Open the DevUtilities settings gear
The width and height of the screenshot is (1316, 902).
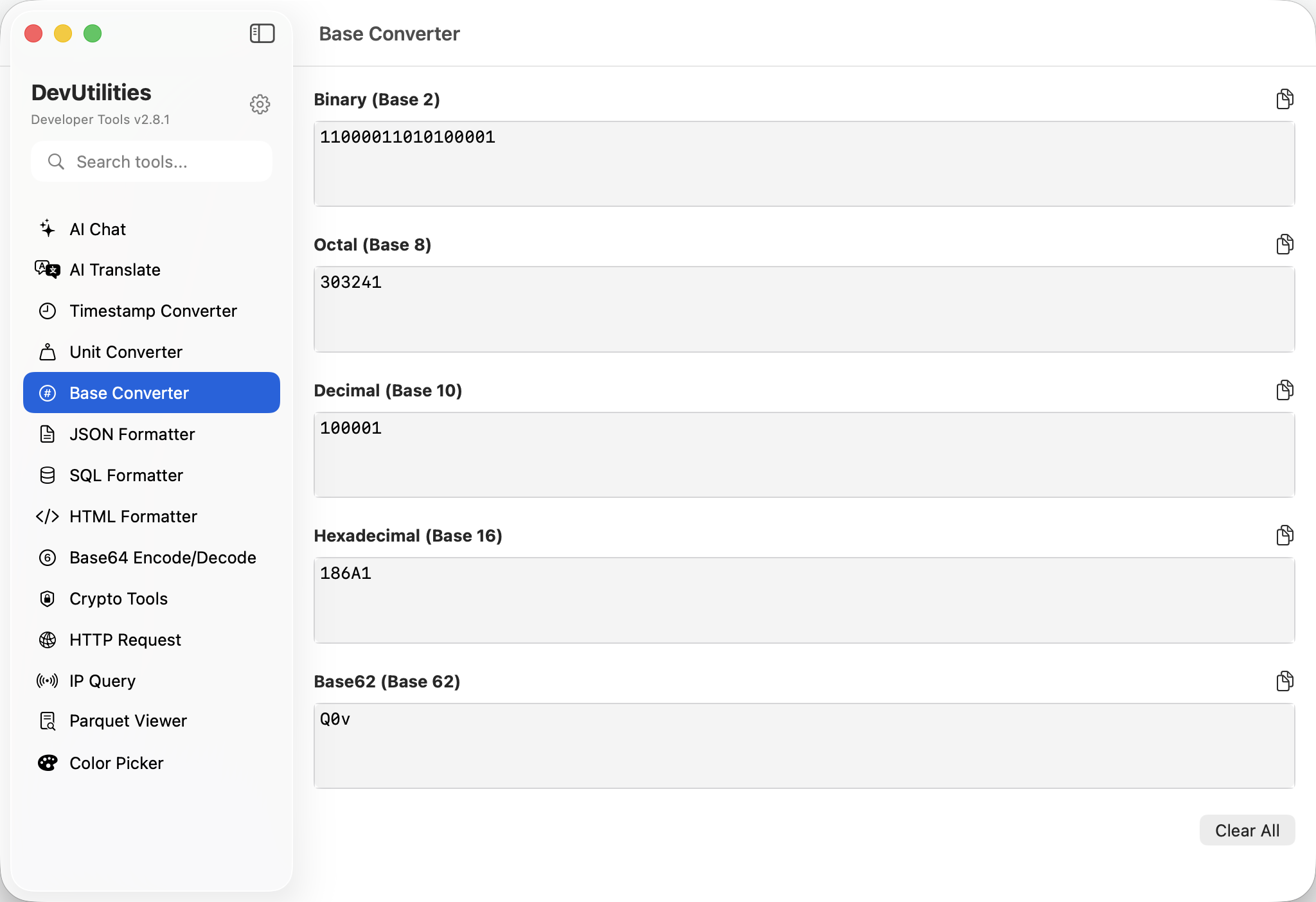(x=260, y=104)
